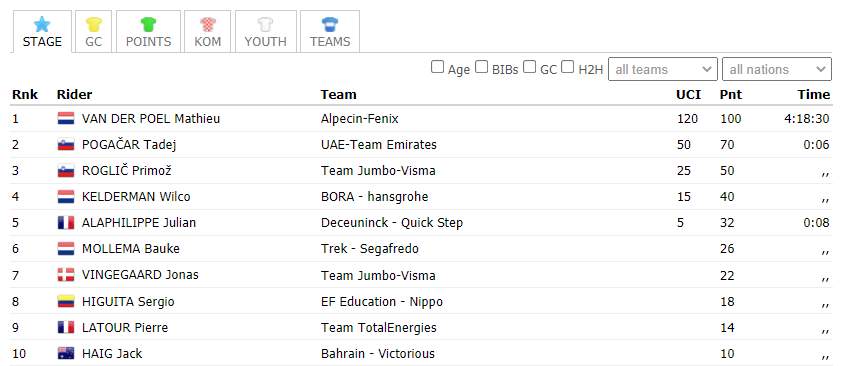Viewport: 845px width, 366px height.
Task: Click the Dutch flag beside Van der Poel
Action: (x=66, y=119)
